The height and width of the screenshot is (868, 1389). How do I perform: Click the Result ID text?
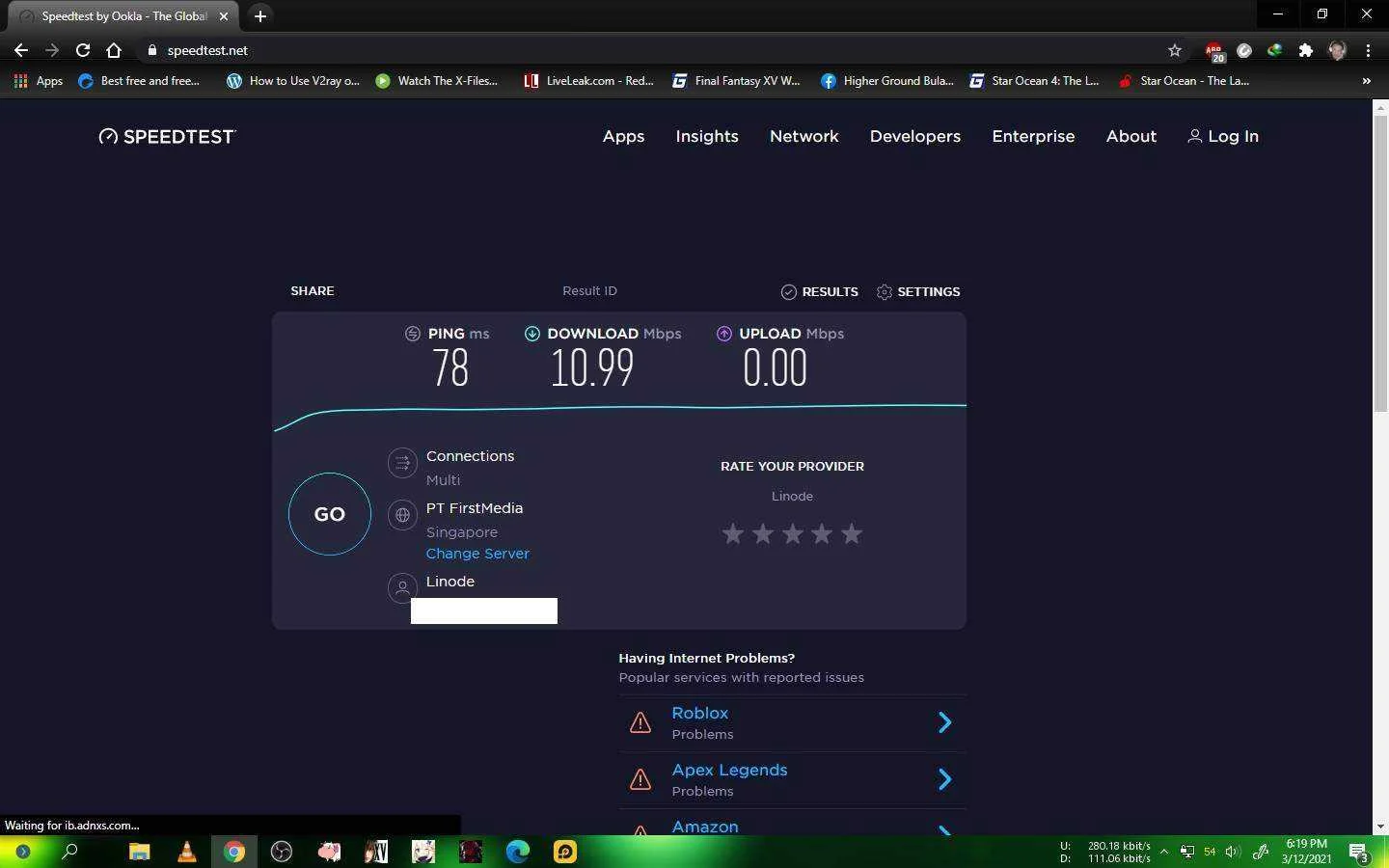589,291
